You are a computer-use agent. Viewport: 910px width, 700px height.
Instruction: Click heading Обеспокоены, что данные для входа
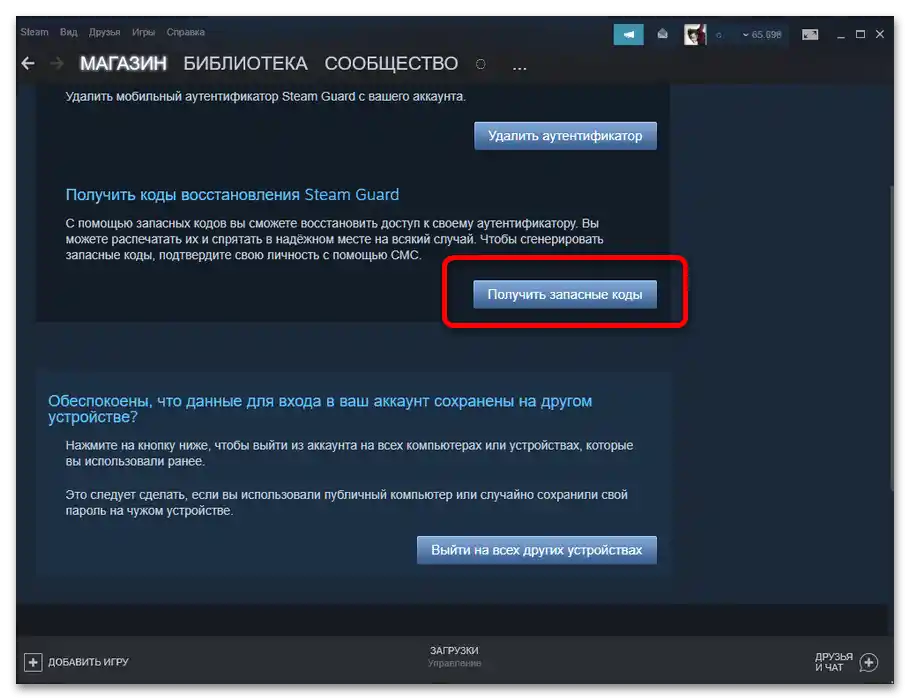[x=320, y=409]
